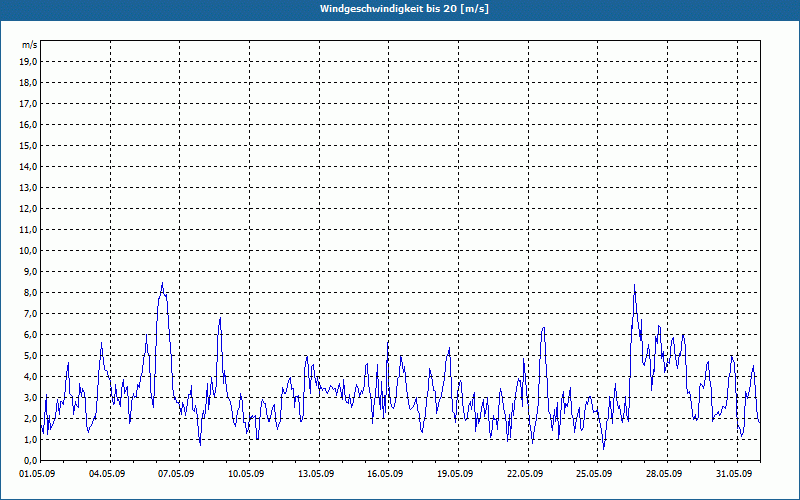The height and width of the screenshot is (500, 800).
Task: Select the 13,0 y-axis label
Action: (28, 187)
